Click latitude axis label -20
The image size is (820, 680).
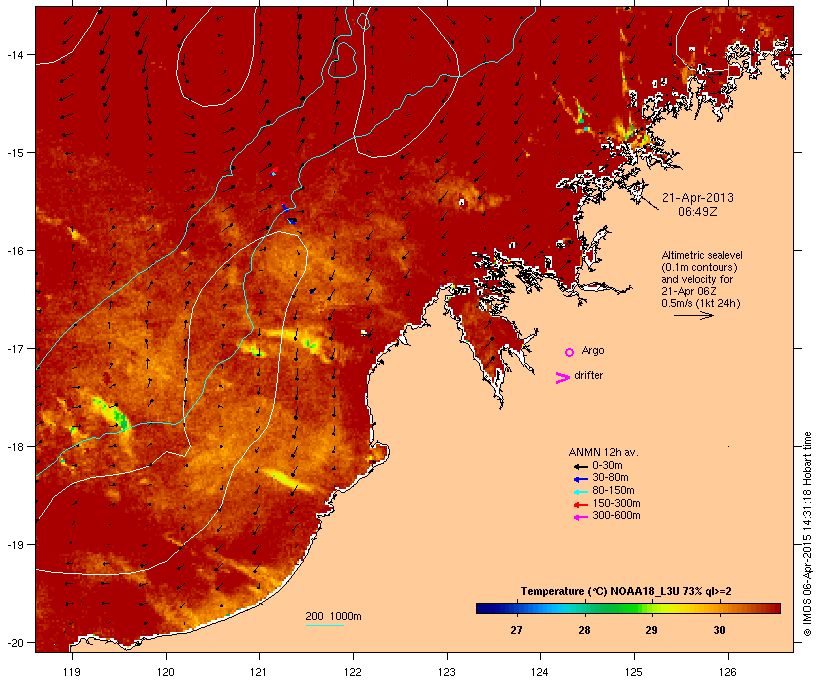[x=15, y=642]
